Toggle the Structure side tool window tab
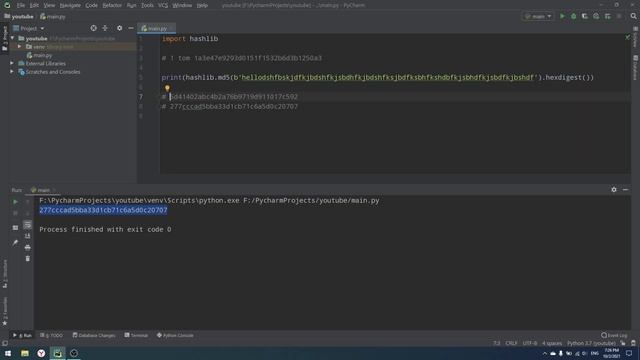Image resolution: width=640 pixels, height=360 pixels. tap(4, 273)
